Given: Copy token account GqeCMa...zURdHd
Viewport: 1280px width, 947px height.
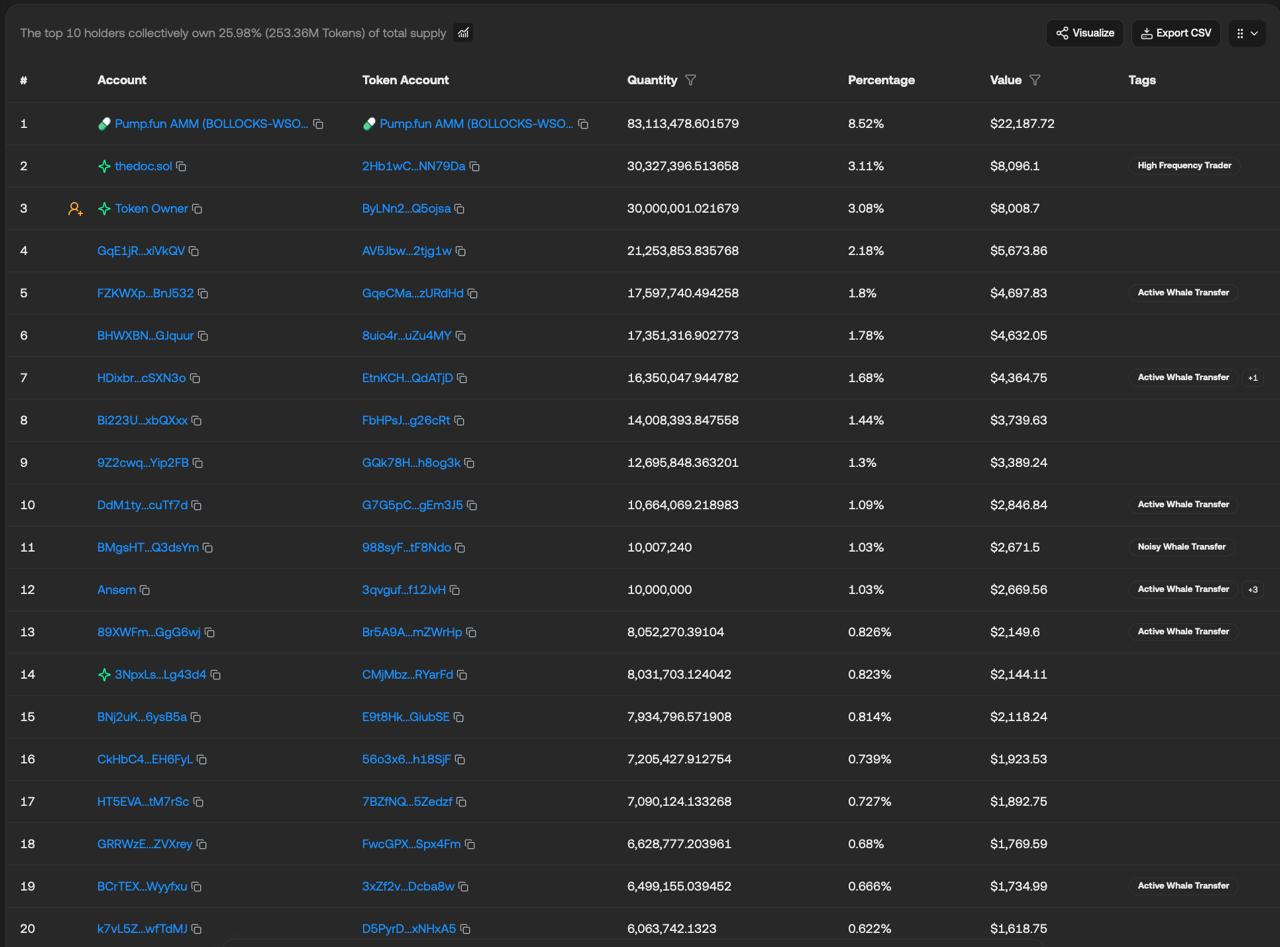Looking at the screenshot, I should click(472, 293).
